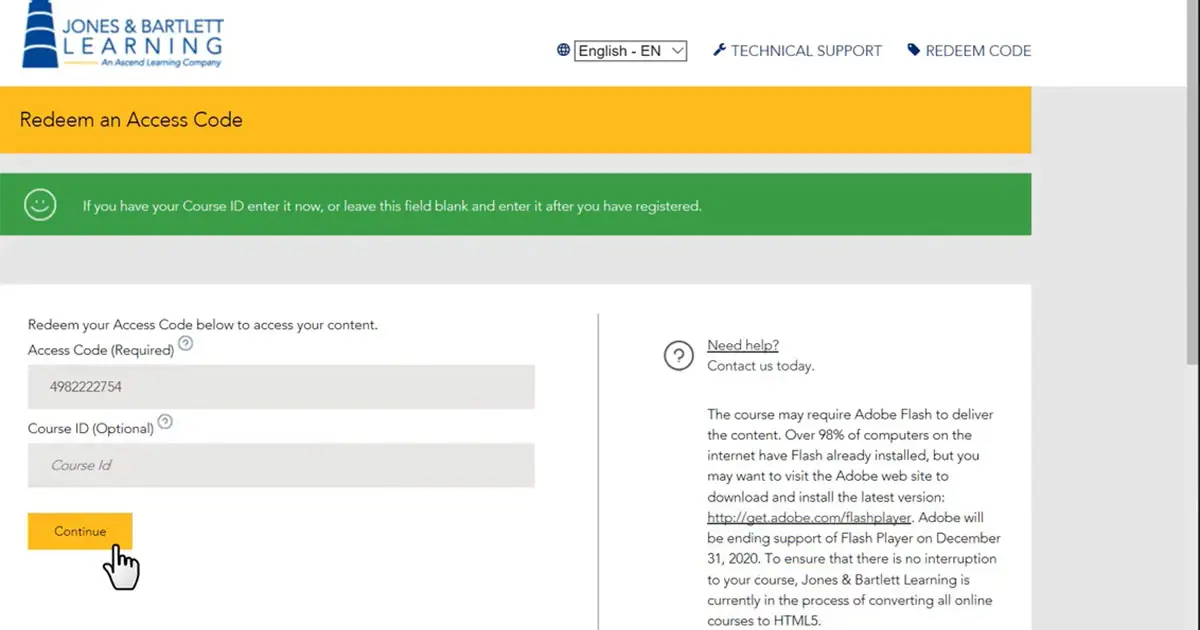Screen dimensions: 1200x630
Task: Open the Technical Support page
Action: pyautogui.click(x=805, y=50)
